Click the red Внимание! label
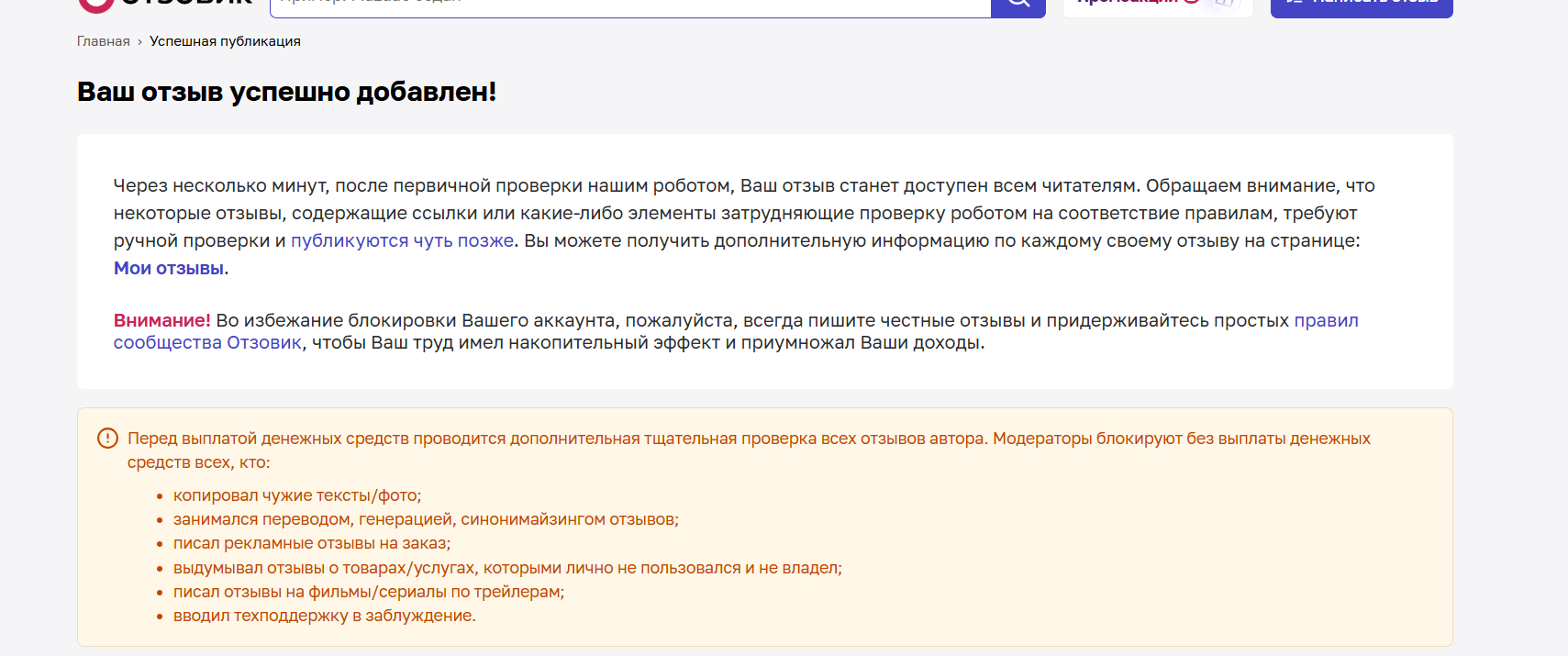This screenshot has width=1568, height=656. tap(162, 320)
